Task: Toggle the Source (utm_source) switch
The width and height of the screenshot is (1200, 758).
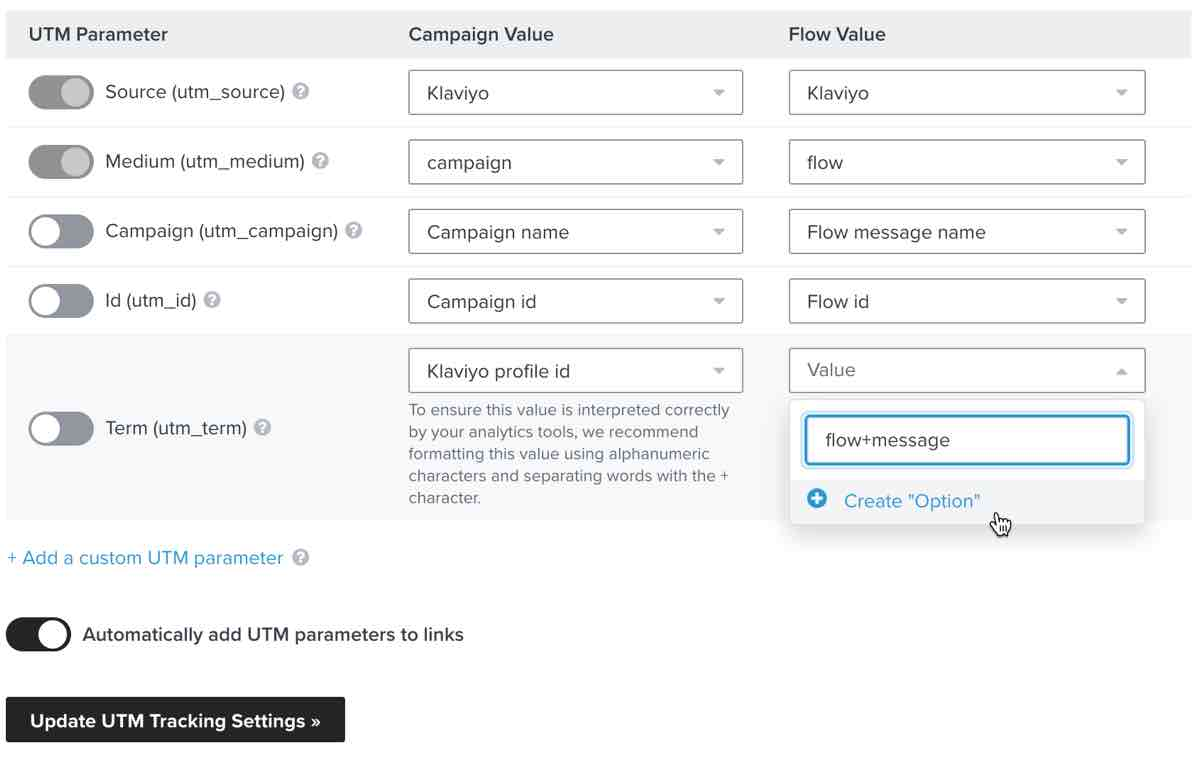Action: pos(60,92)
